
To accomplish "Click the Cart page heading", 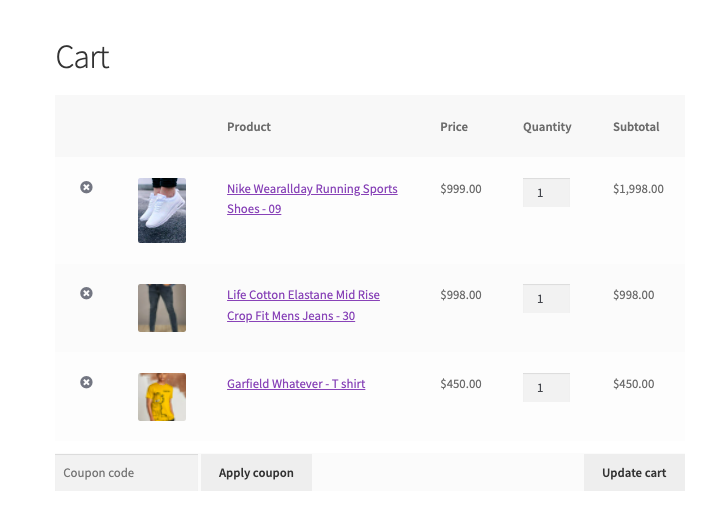I will [x=82, y=57].
